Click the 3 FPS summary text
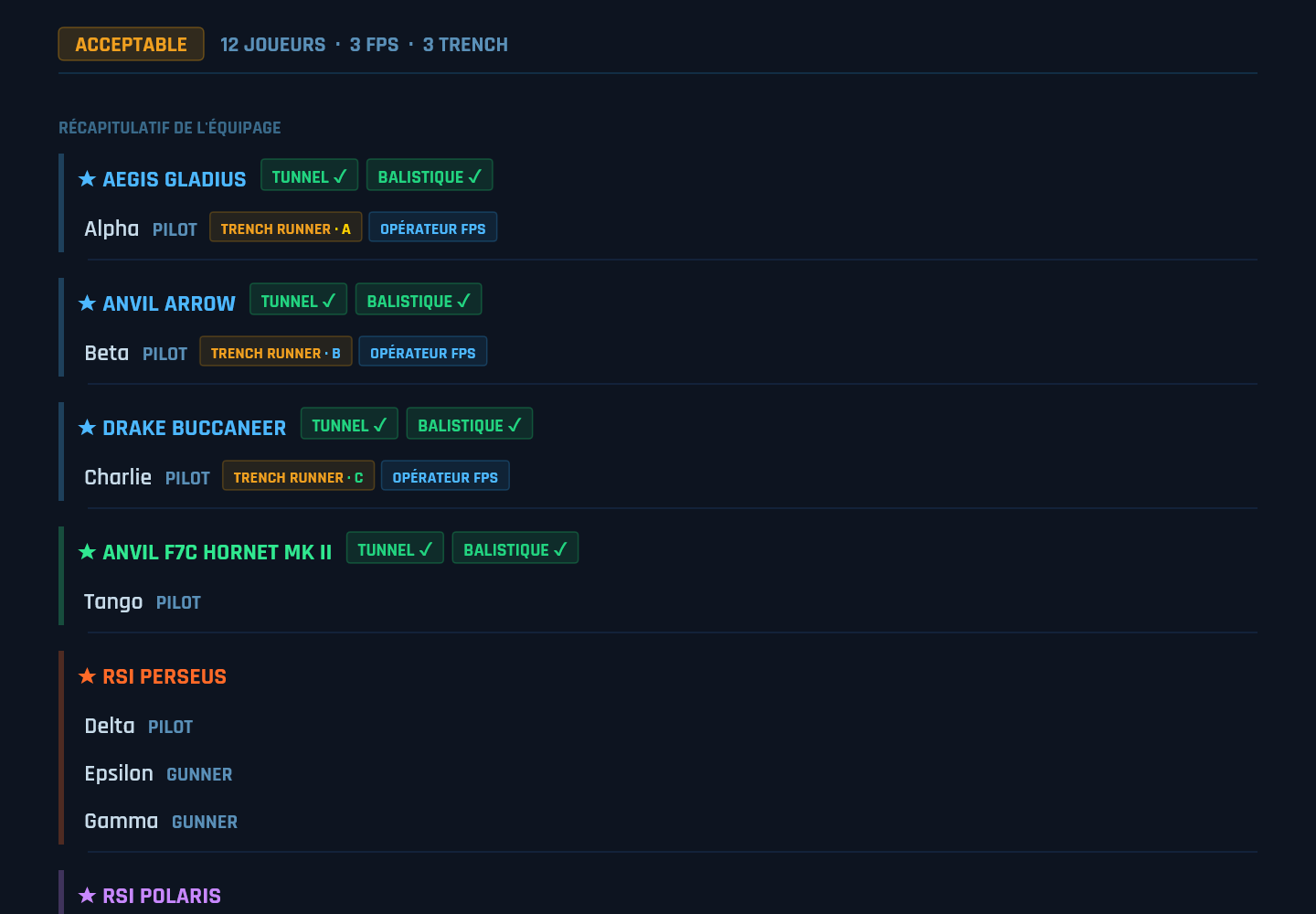Image resolution: width=1316 pixels, height=914 pixels. click(375, 45)
